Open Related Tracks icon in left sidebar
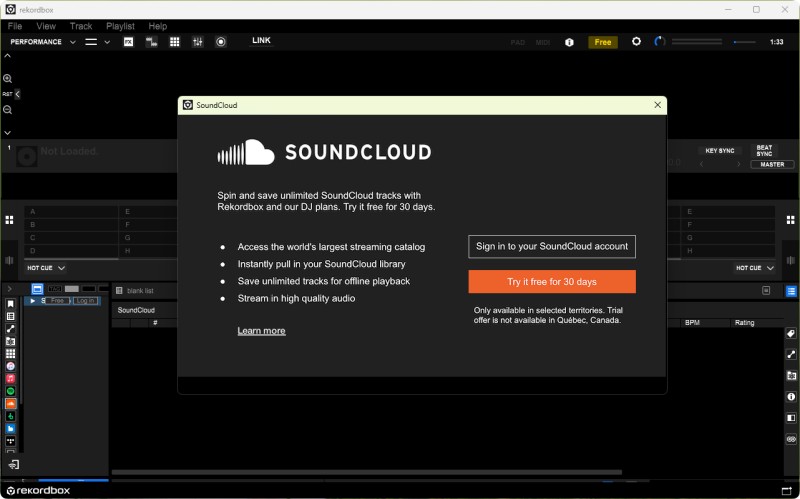Image resolution: width=800 pixels, height=499 pixels. (10, 329)
